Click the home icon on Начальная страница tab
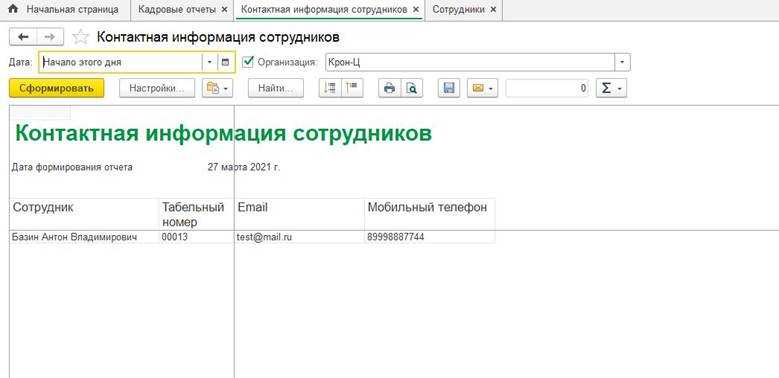 click(x=14, y=9)
